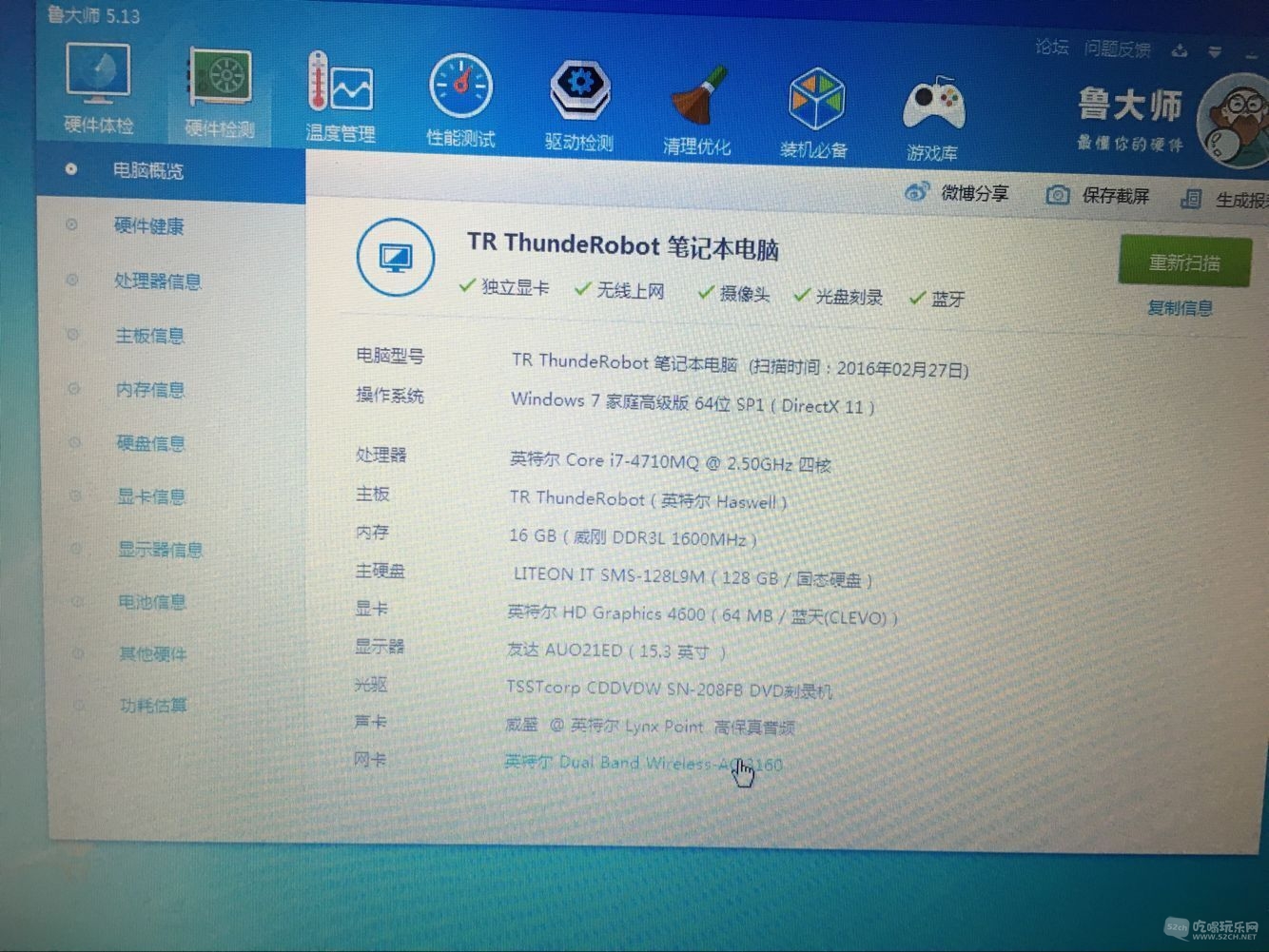The image size is (1269, 952).
Task: Open the 论坛 forum link
Action: point(1052,47)
